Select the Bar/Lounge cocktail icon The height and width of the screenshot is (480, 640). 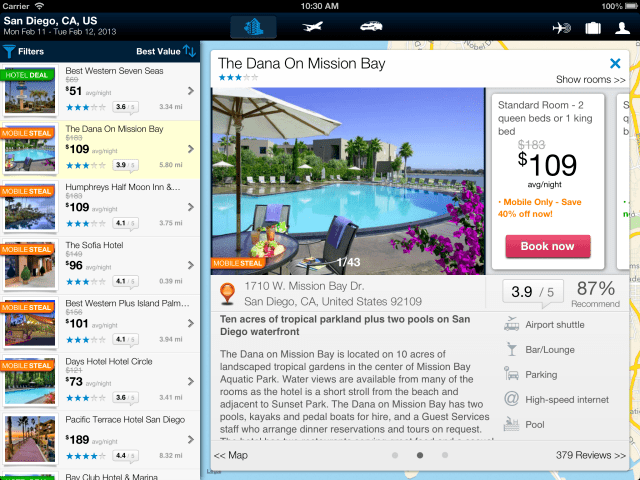point(511,349)
